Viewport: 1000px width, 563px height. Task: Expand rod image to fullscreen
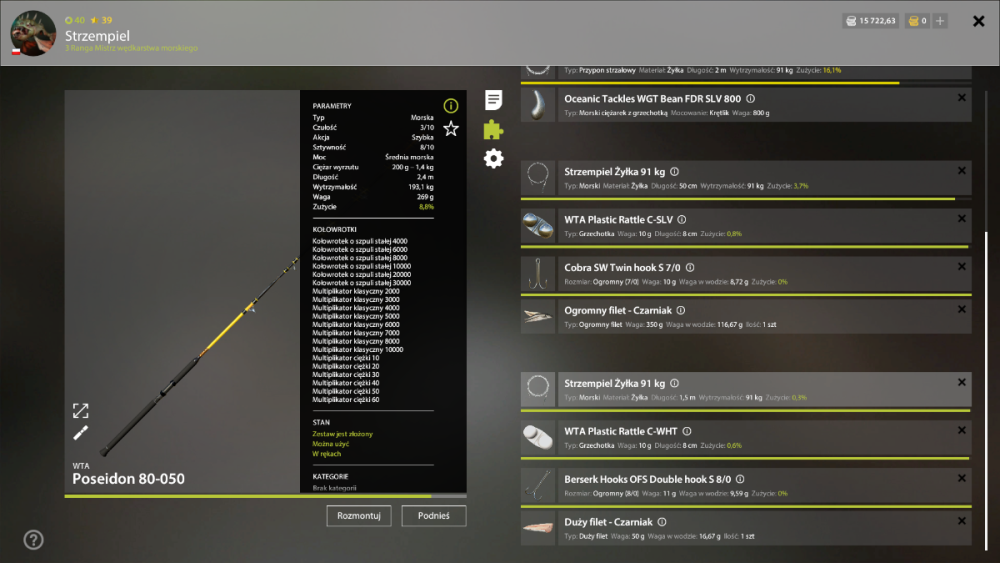click(80, 411)
